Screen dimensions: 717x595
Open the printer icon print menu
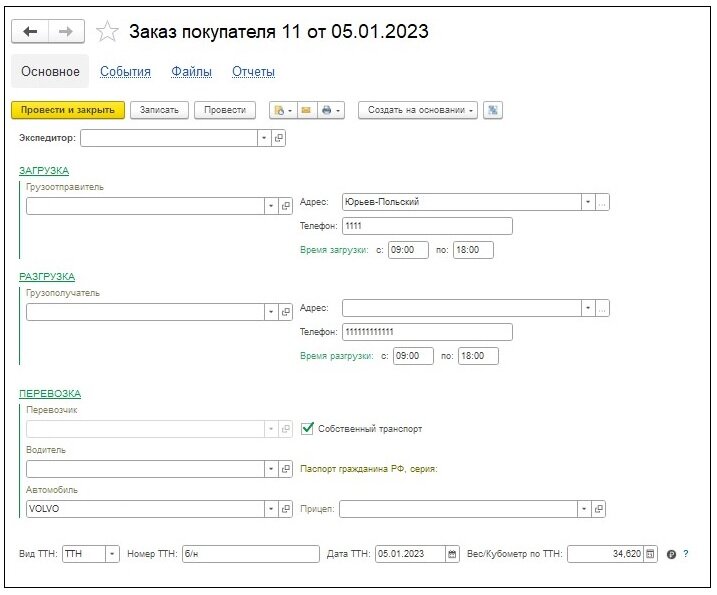pos(331,110)
